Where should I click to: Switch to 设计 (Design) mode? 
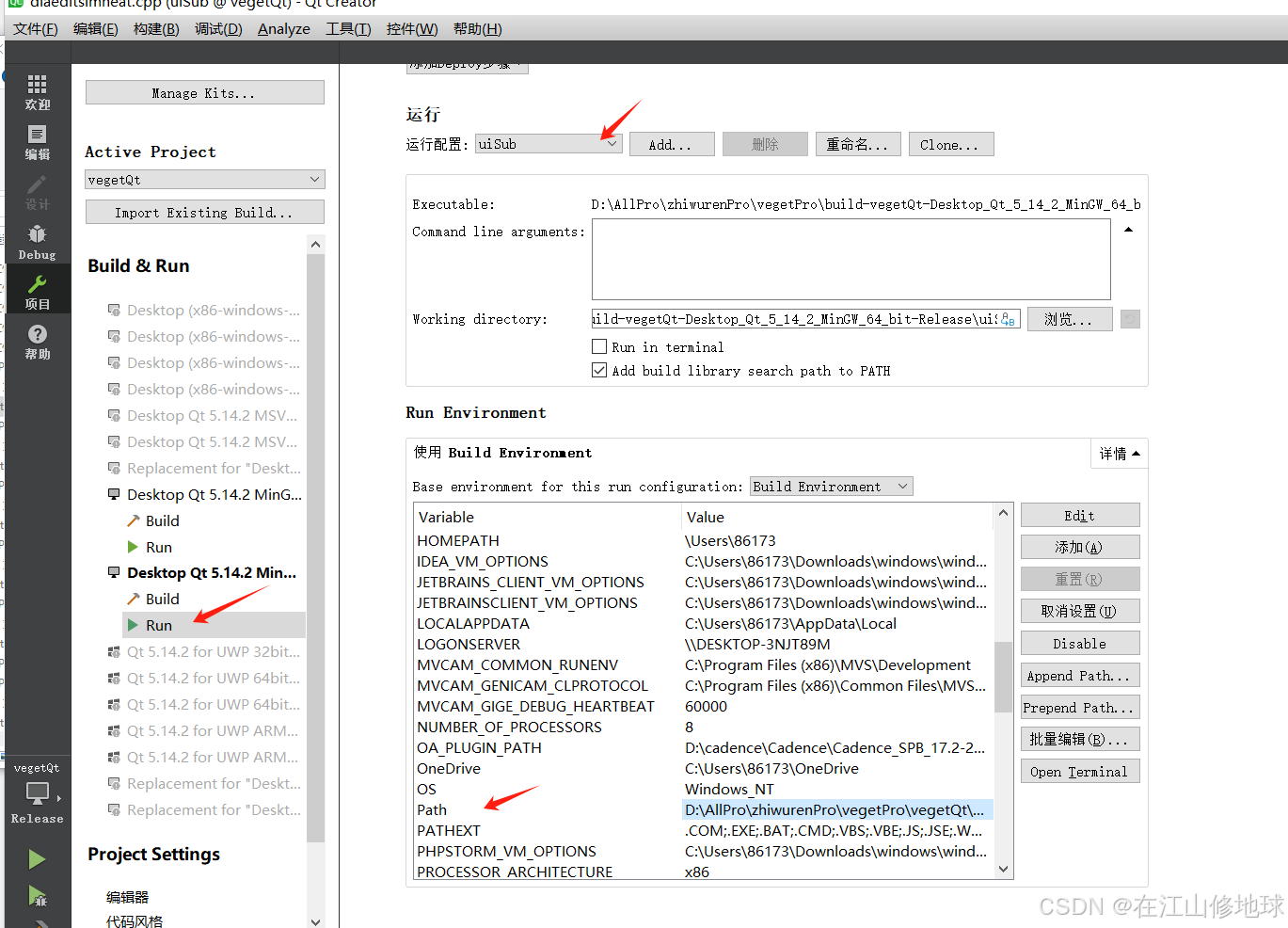[38, 192]
